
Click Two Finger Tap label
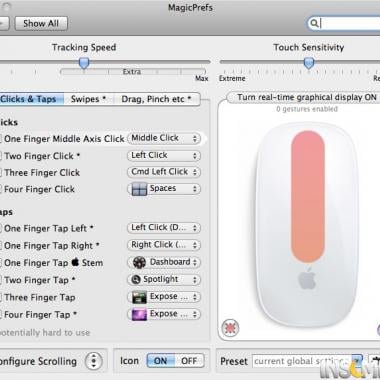click(x=40, y=280)
